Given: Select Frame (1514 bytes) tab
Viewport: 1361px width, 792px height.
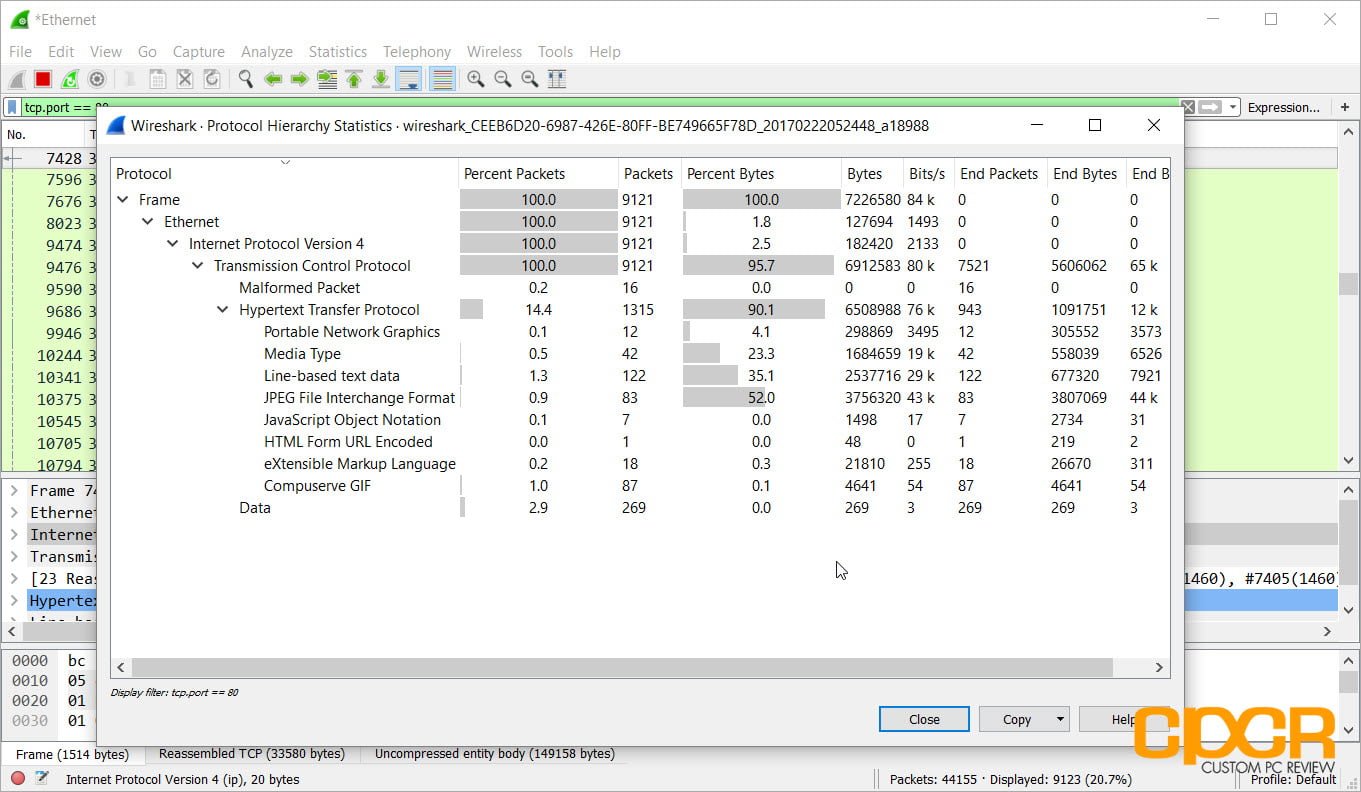Looking at the screenshot, I should tap(72, 755).
